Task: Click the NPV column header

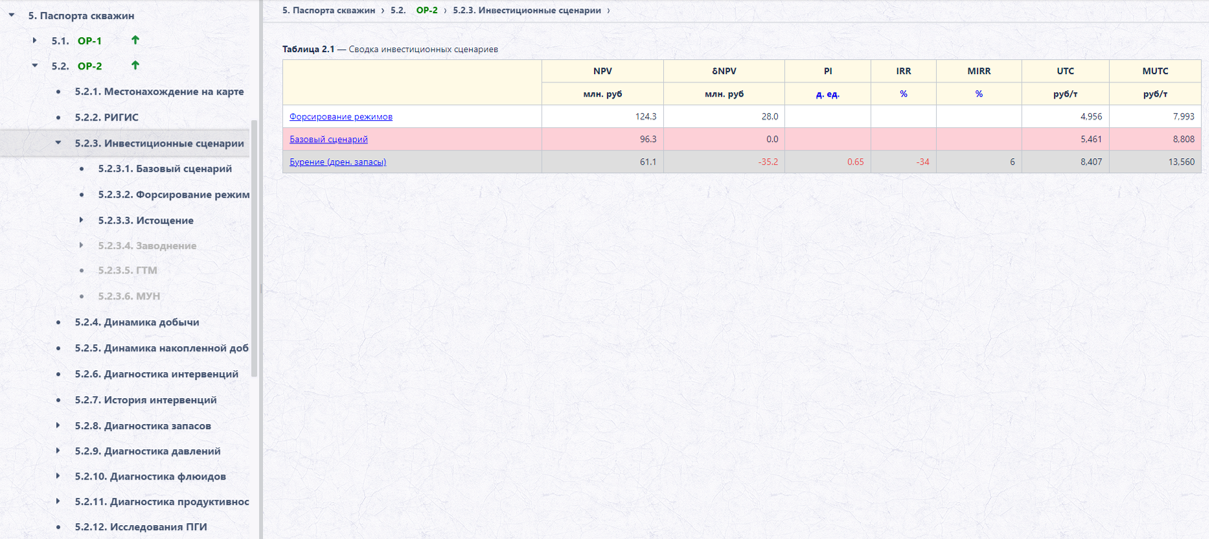Action: pyautogui.click(x=602, y=71)
